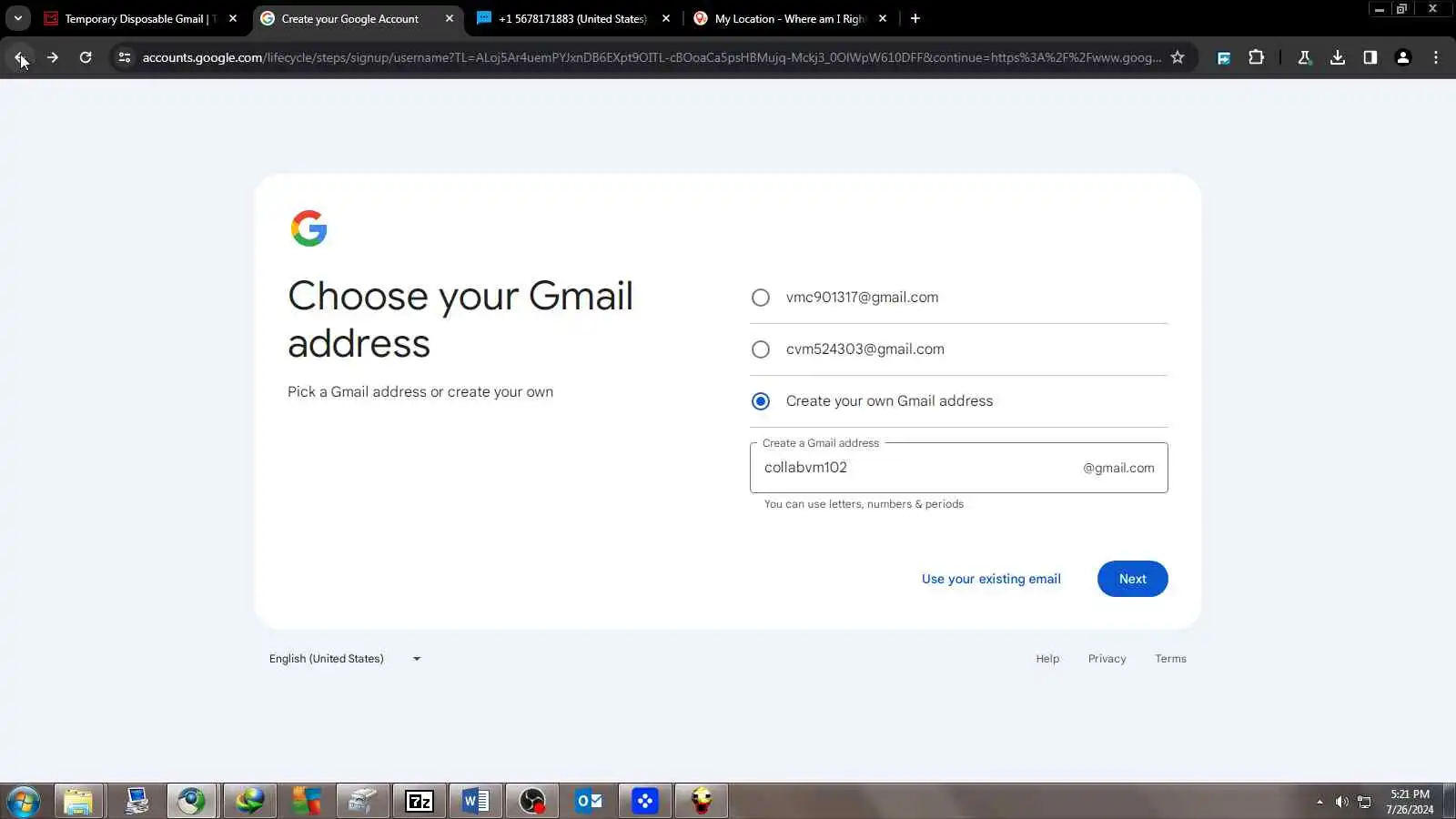Open the Chrome profile avatar
1456x819 pixels.
pos(1403,57)
